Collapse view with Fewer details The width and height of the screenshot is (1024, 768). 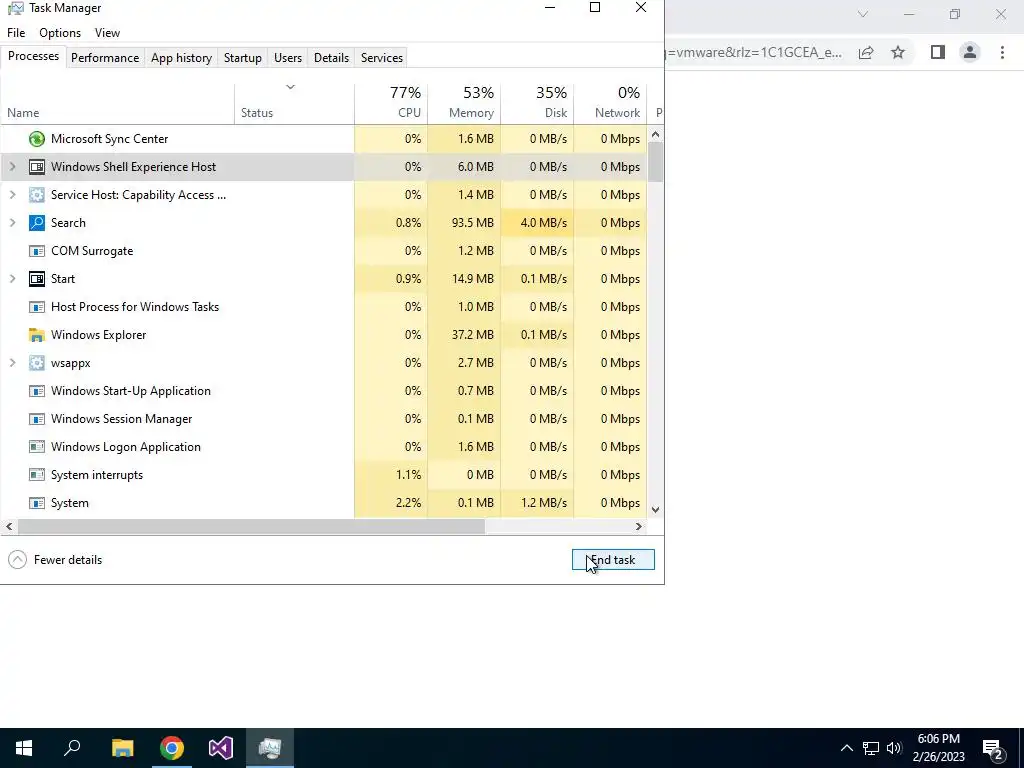55,560
